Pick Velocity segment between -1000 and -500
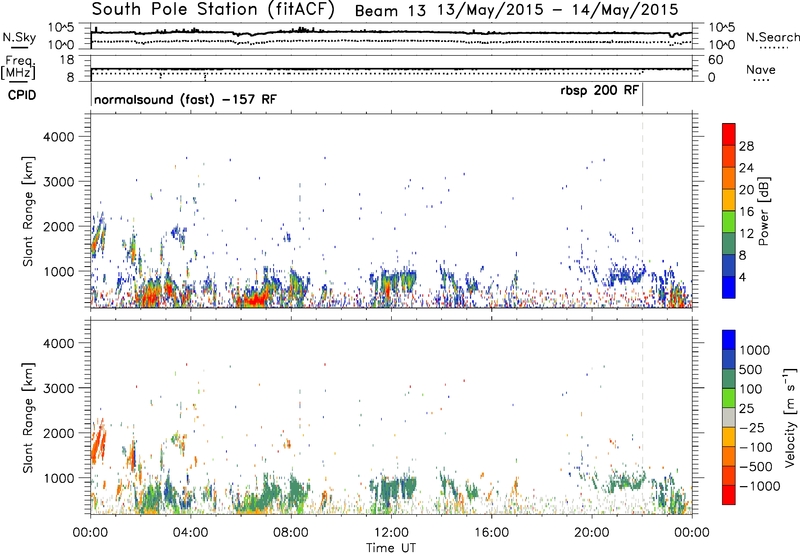 [729, 475]
